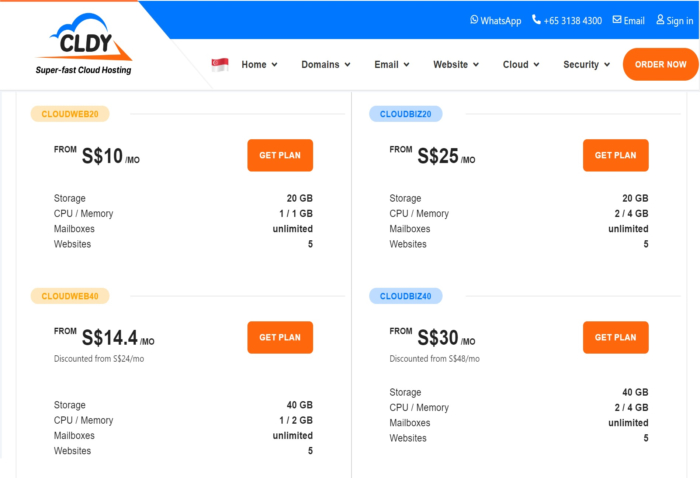700x478 pixels.
Task: Click the S$14.4 price text
Action: point(110,338)
